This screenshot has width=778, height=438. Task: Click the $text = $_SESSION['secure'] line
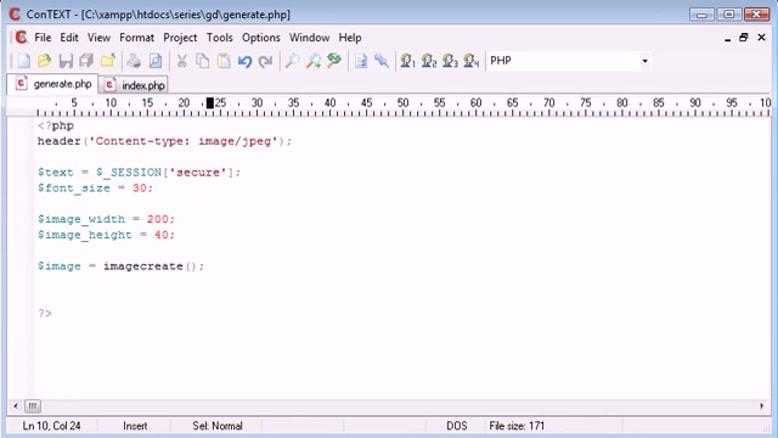coord(139,173)
